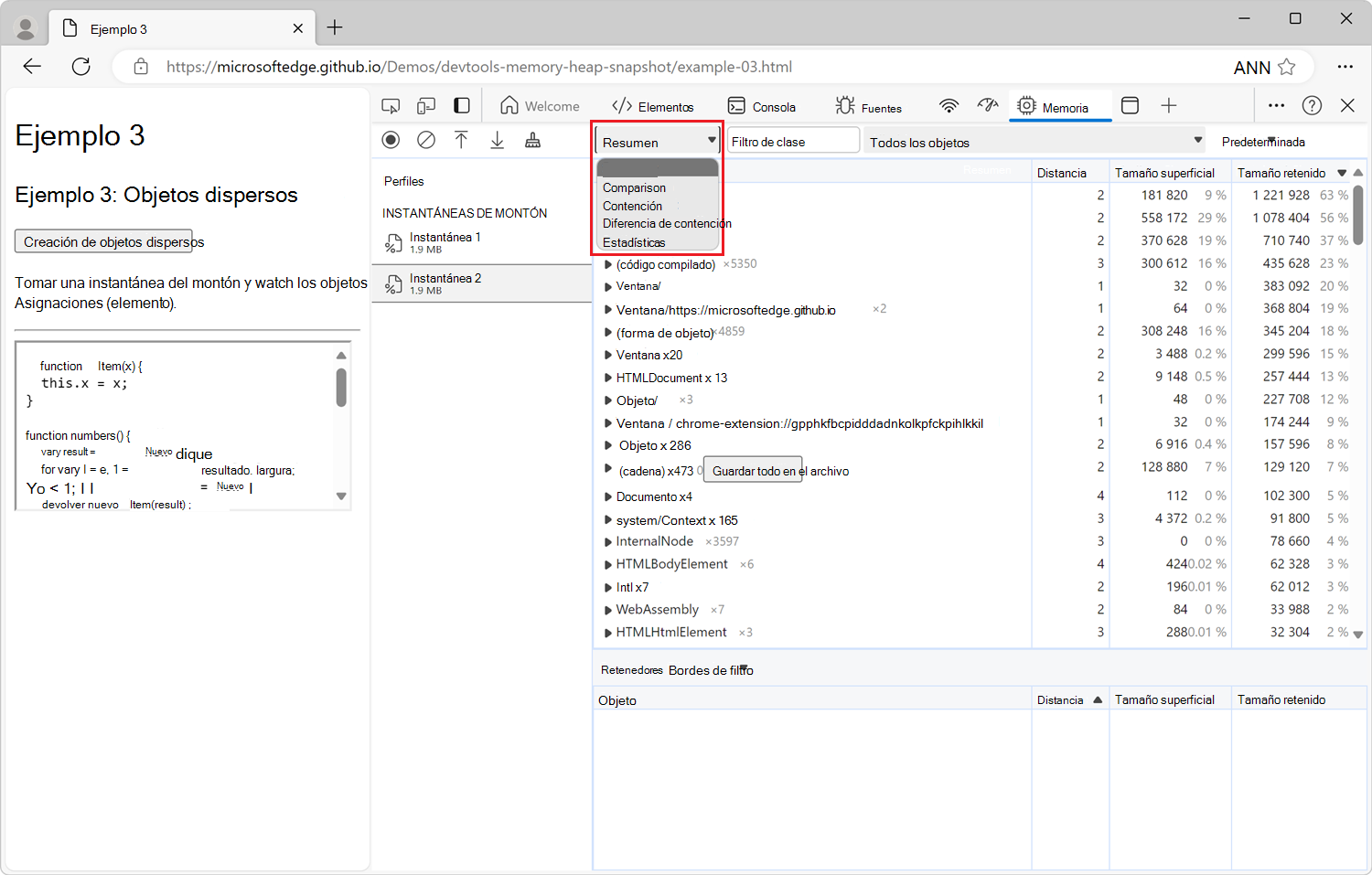Click the save profile download arrow icon
1372x875 pixels.
click(497, 140)
